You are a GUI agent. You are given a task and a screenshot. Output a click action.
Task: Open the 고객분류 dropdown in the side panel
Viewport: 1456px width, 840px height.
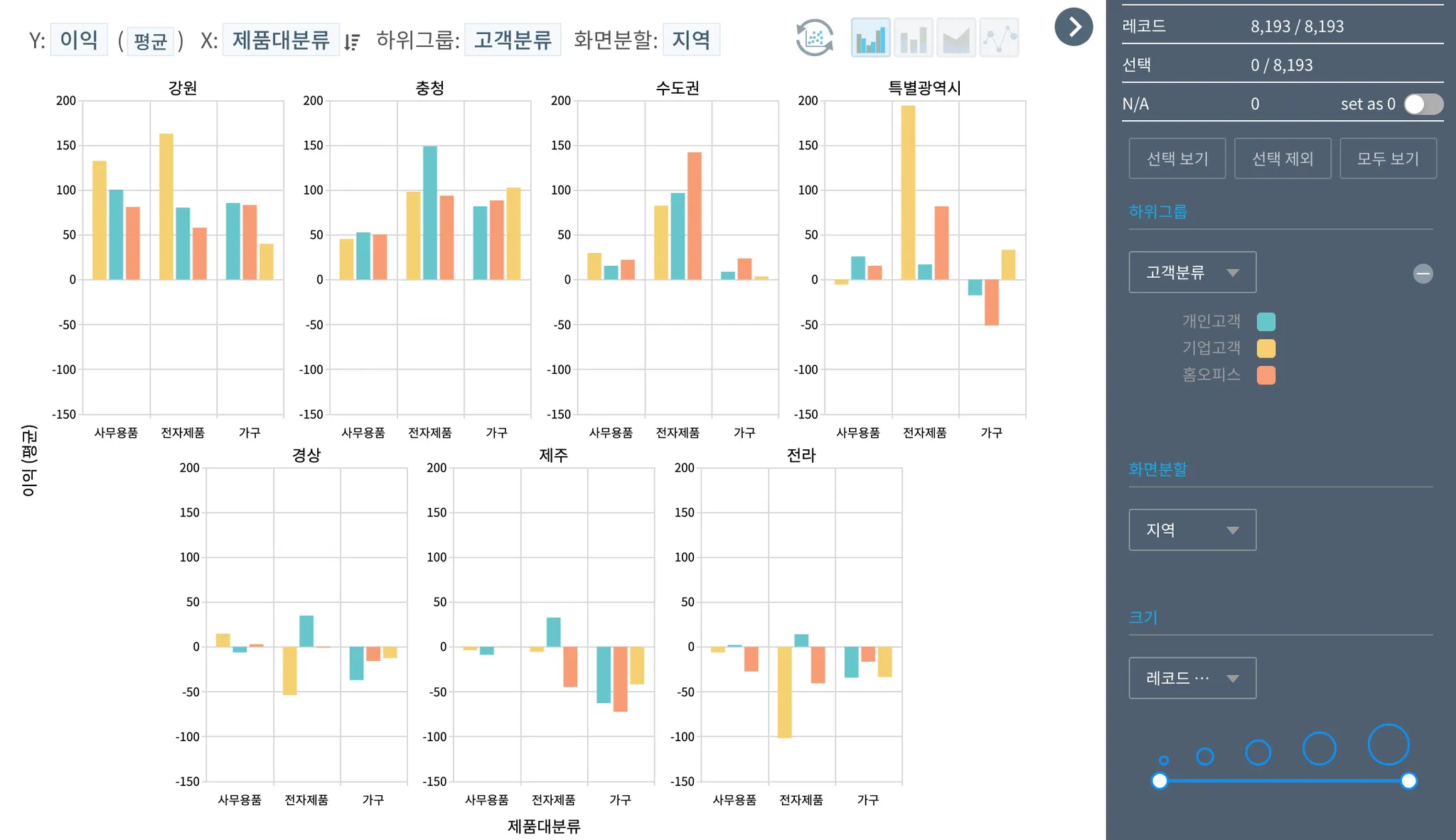click(x=1192, y=272)
